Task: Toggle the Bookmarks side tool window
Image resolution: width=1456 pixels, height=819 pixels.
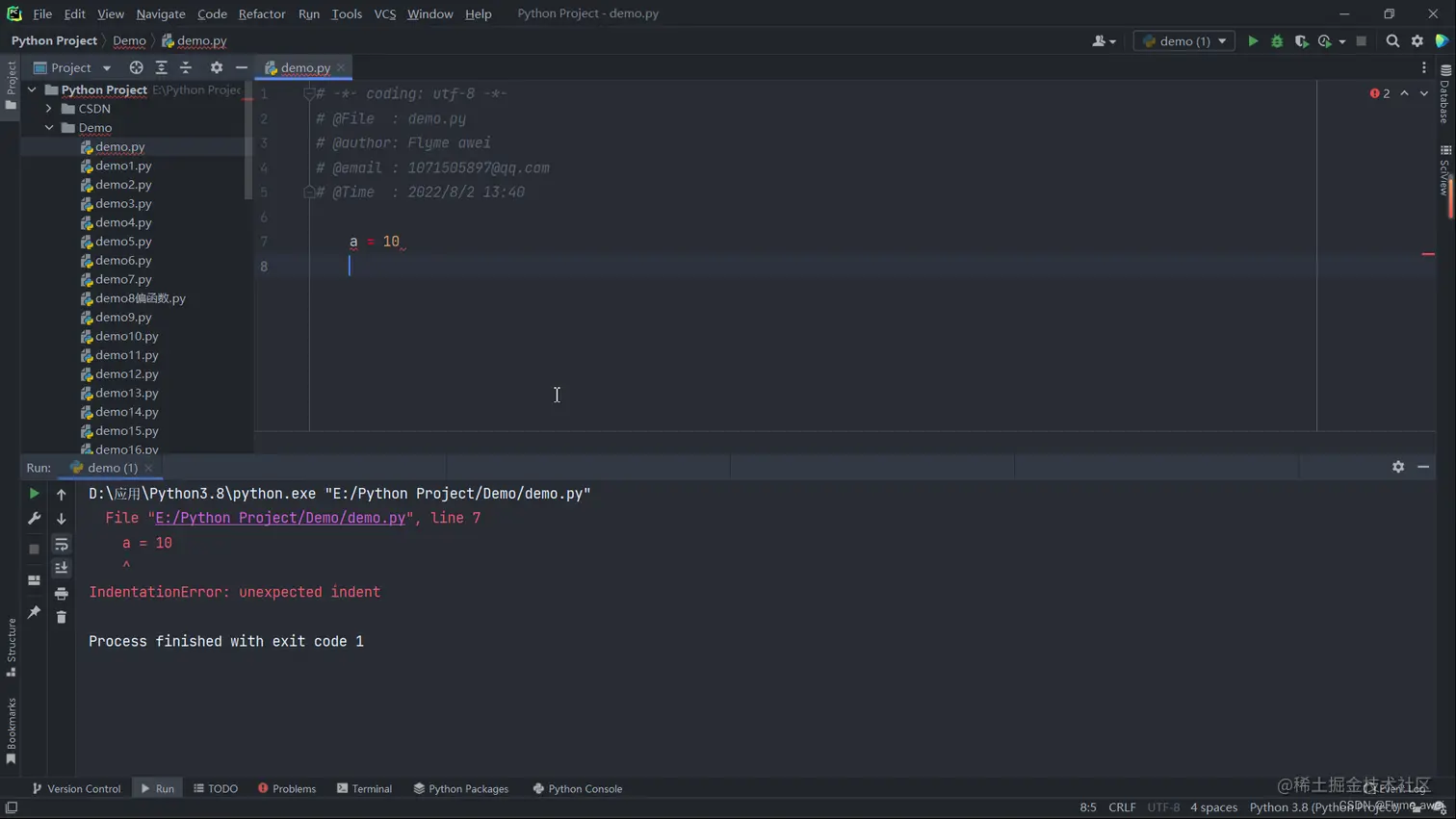Action: [11, 730]
